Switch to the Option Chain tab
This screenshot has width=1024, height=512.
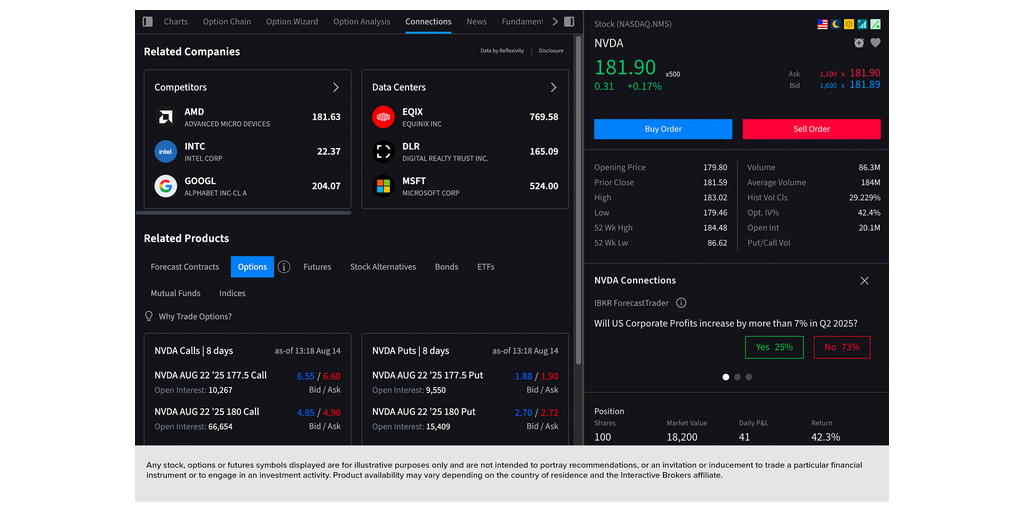tap(227, 21)
